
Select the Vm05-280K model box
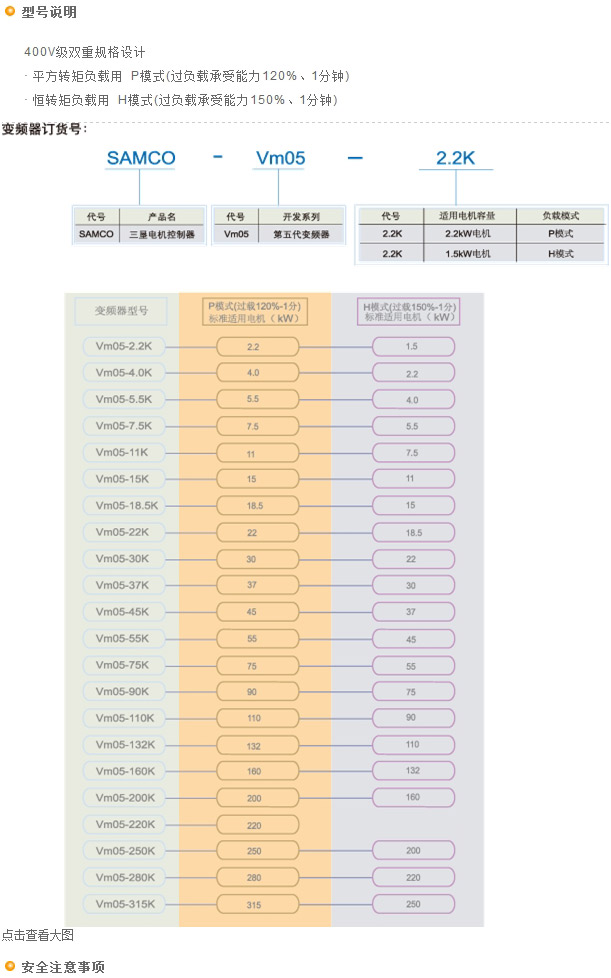pos(123,878)
